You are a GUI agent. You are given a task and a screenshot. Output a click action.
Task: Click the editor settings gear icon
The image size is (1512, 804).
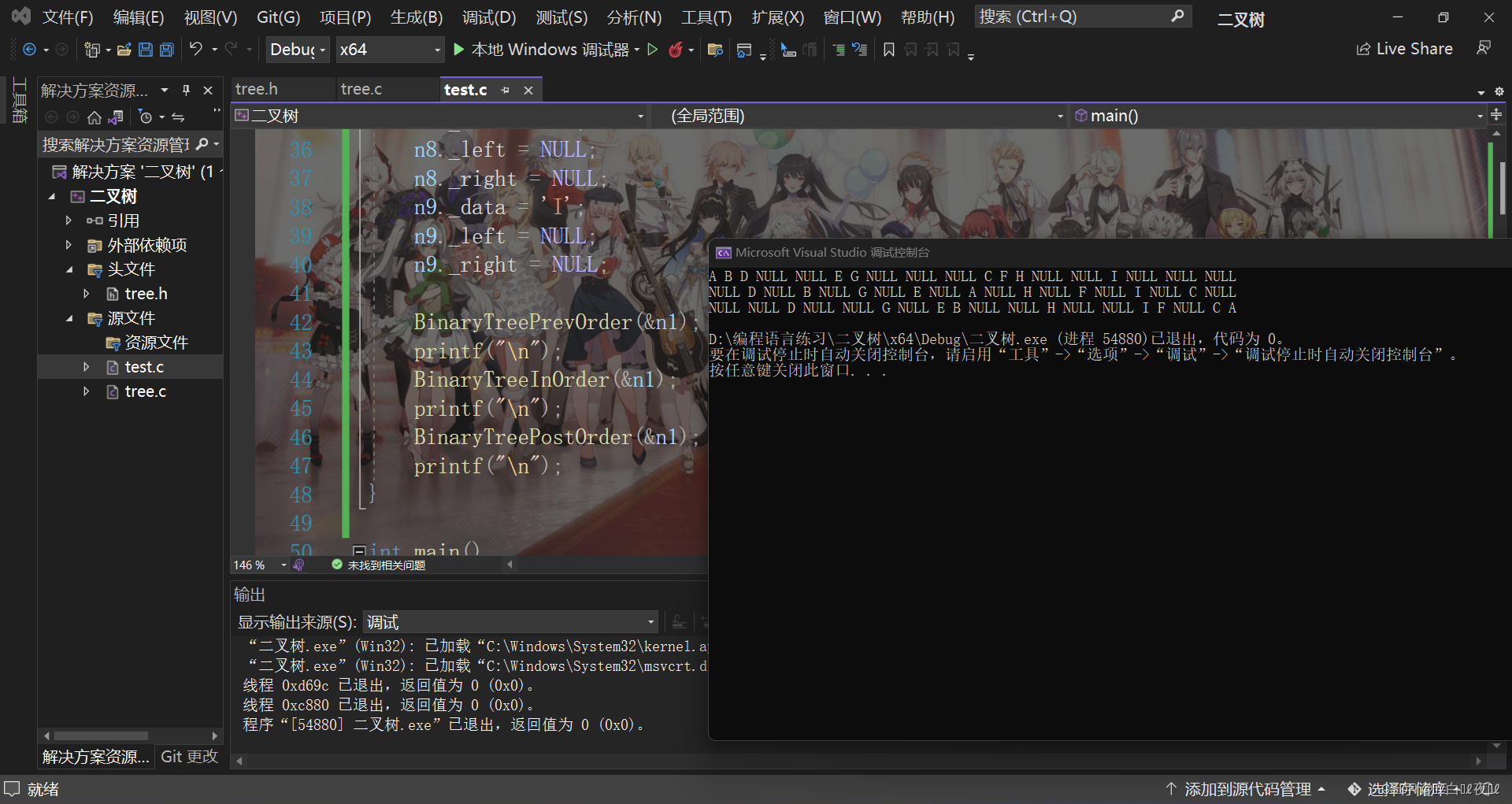[x=1499, y=91]
